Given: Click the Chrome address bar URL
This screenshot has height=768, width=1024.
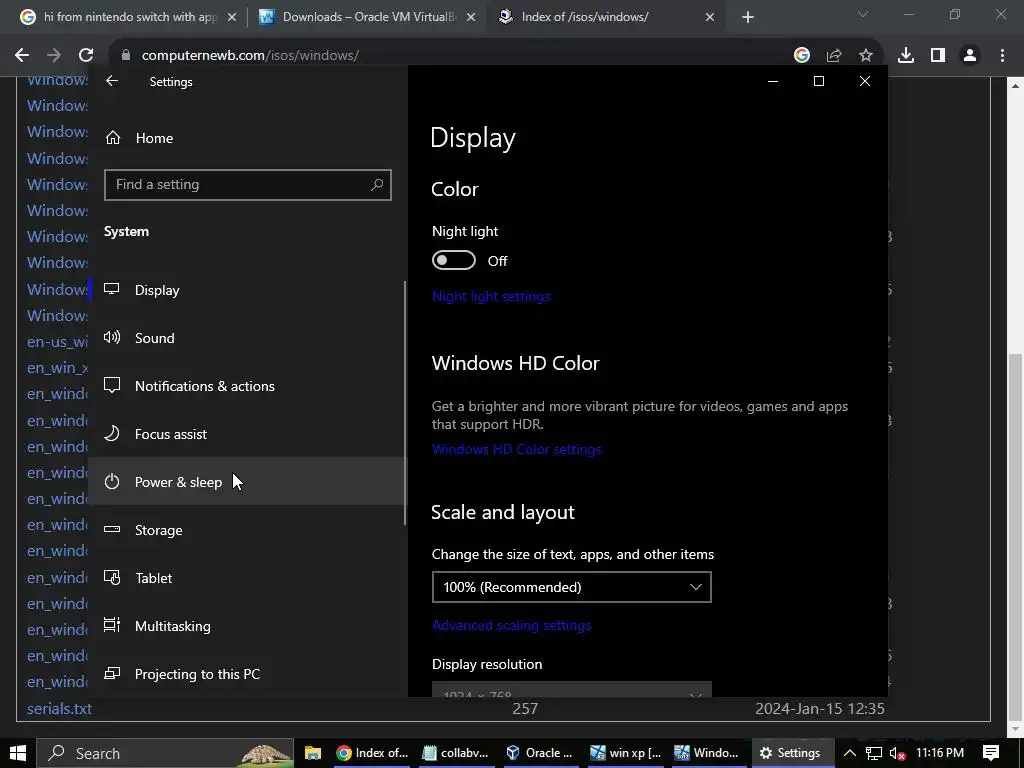Looking at the screenshot, I should click(250, 56).
